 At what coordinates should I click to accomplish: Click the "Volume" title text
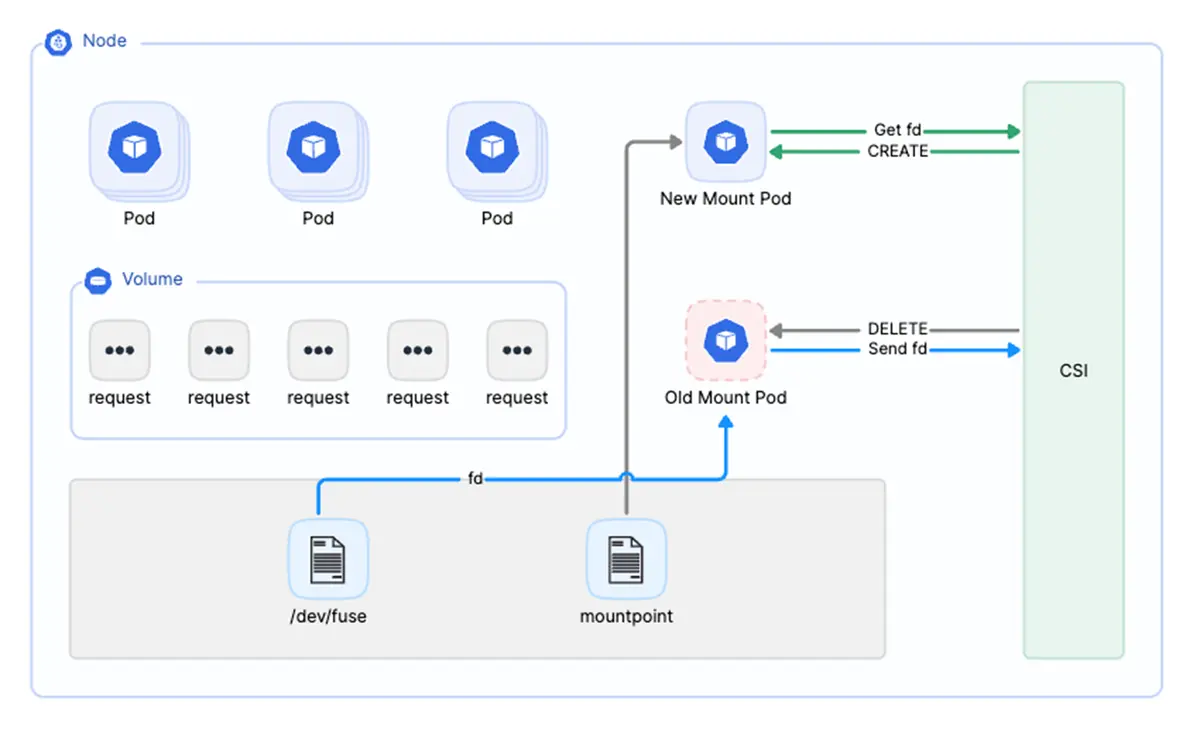point(152,280)
